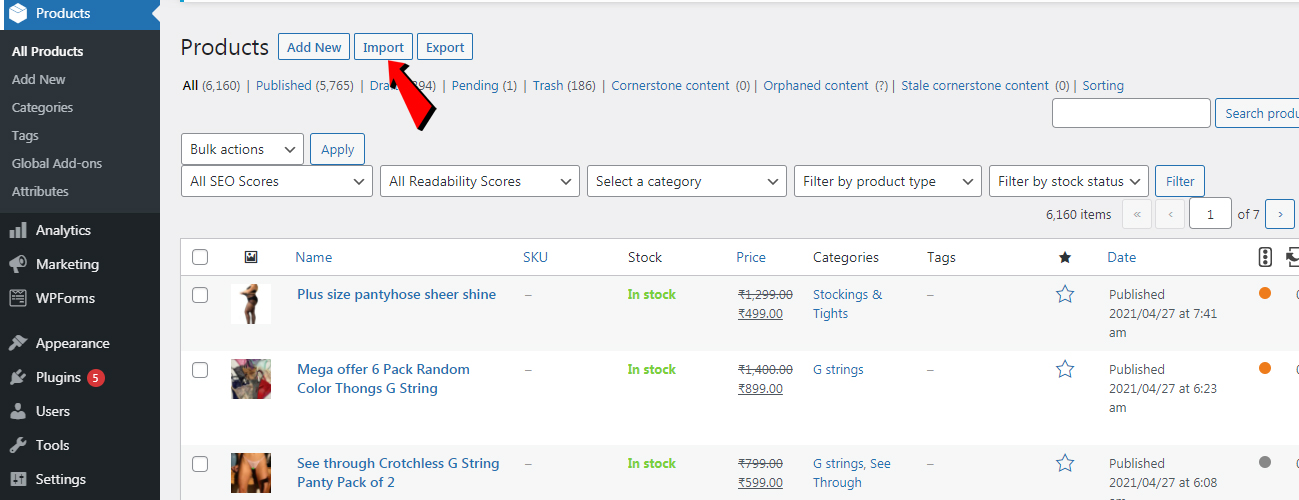Show Stale cornerstone content filter link
1299x500 pixels.
click(x=975, y=85)
